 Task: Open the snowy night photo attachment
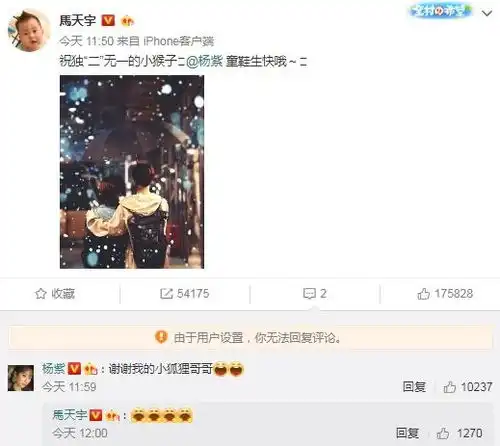132,172
